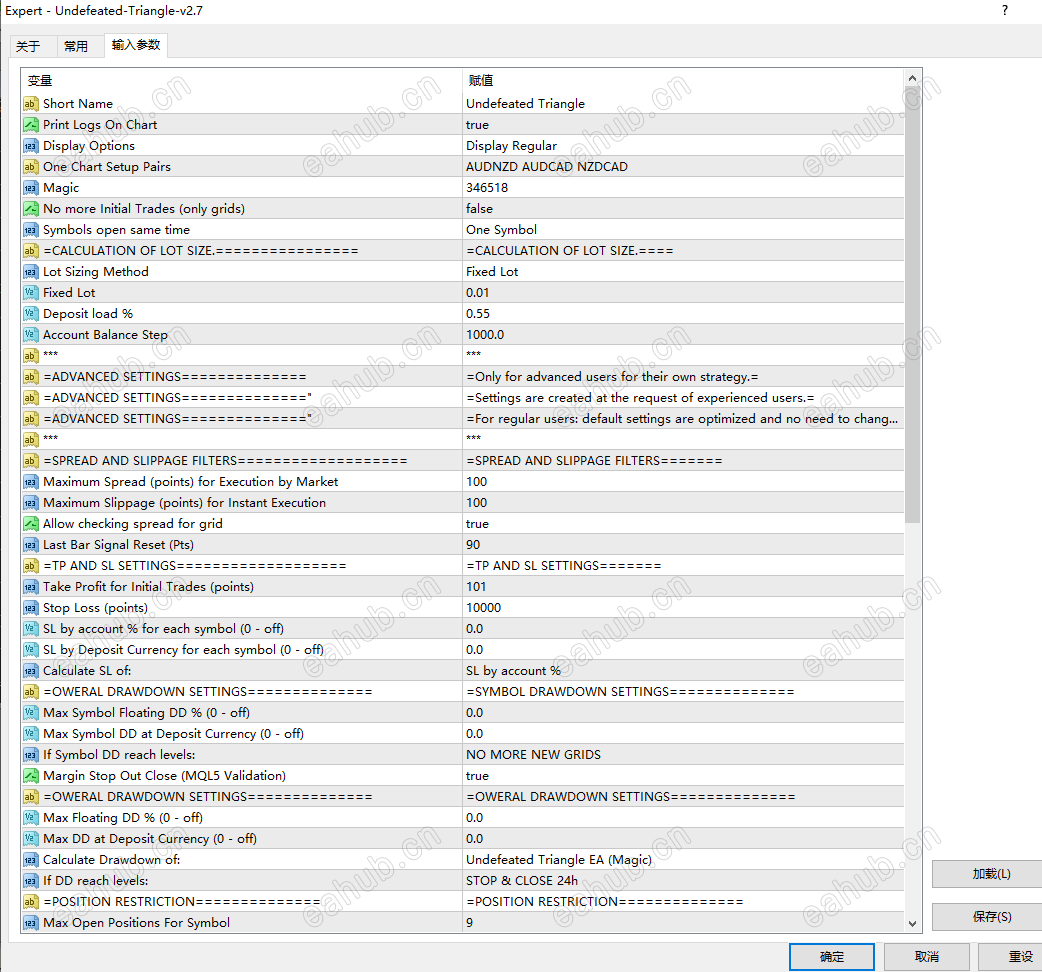Screen dimensions: 1042x972
Task: Click the string icon beside One Chart Setup Pairs
Action: [31, 167]
